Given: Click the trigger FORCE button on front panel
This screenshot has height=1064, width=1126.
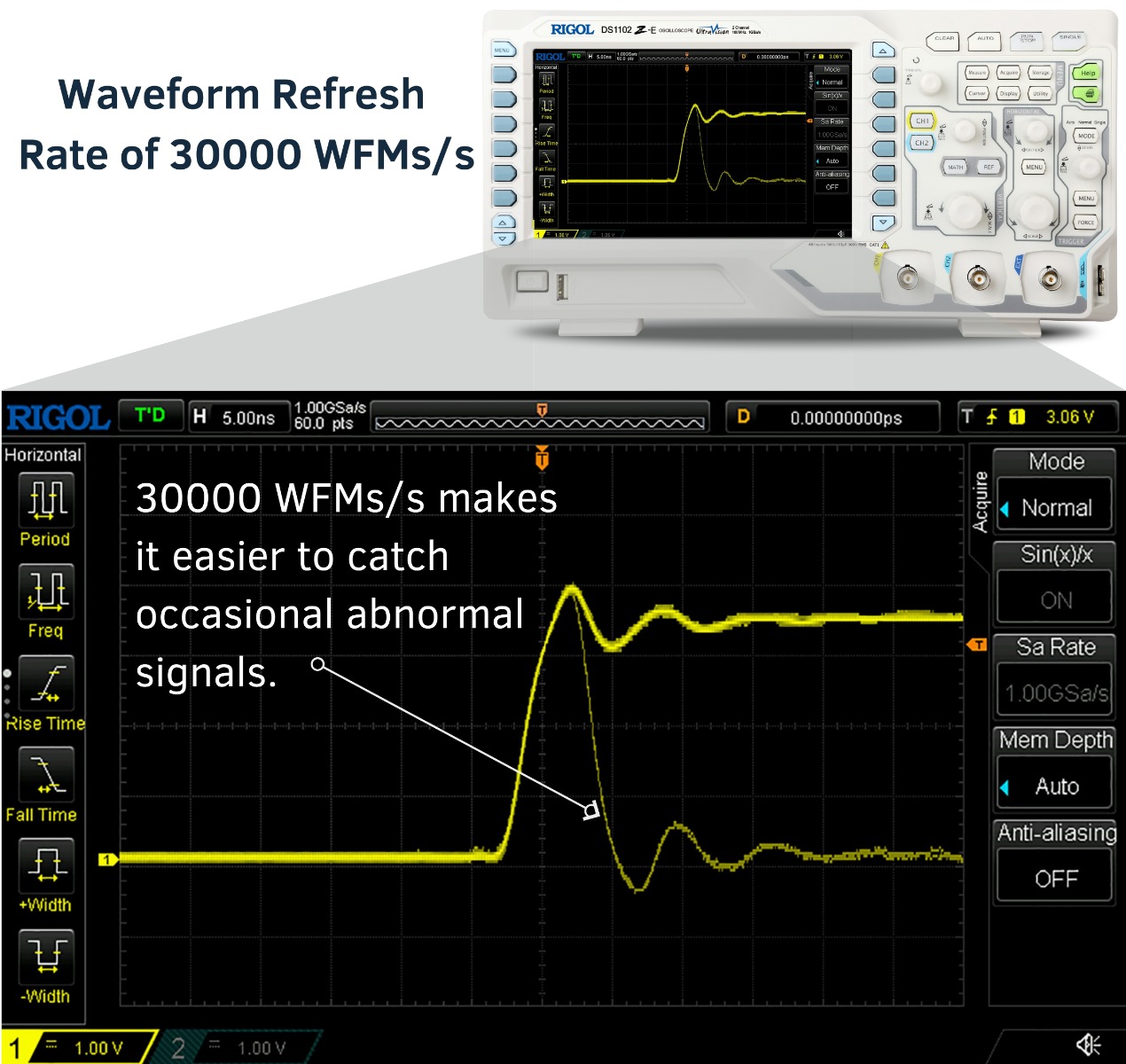Looking at the screenshot, I should pos(1086,223).
